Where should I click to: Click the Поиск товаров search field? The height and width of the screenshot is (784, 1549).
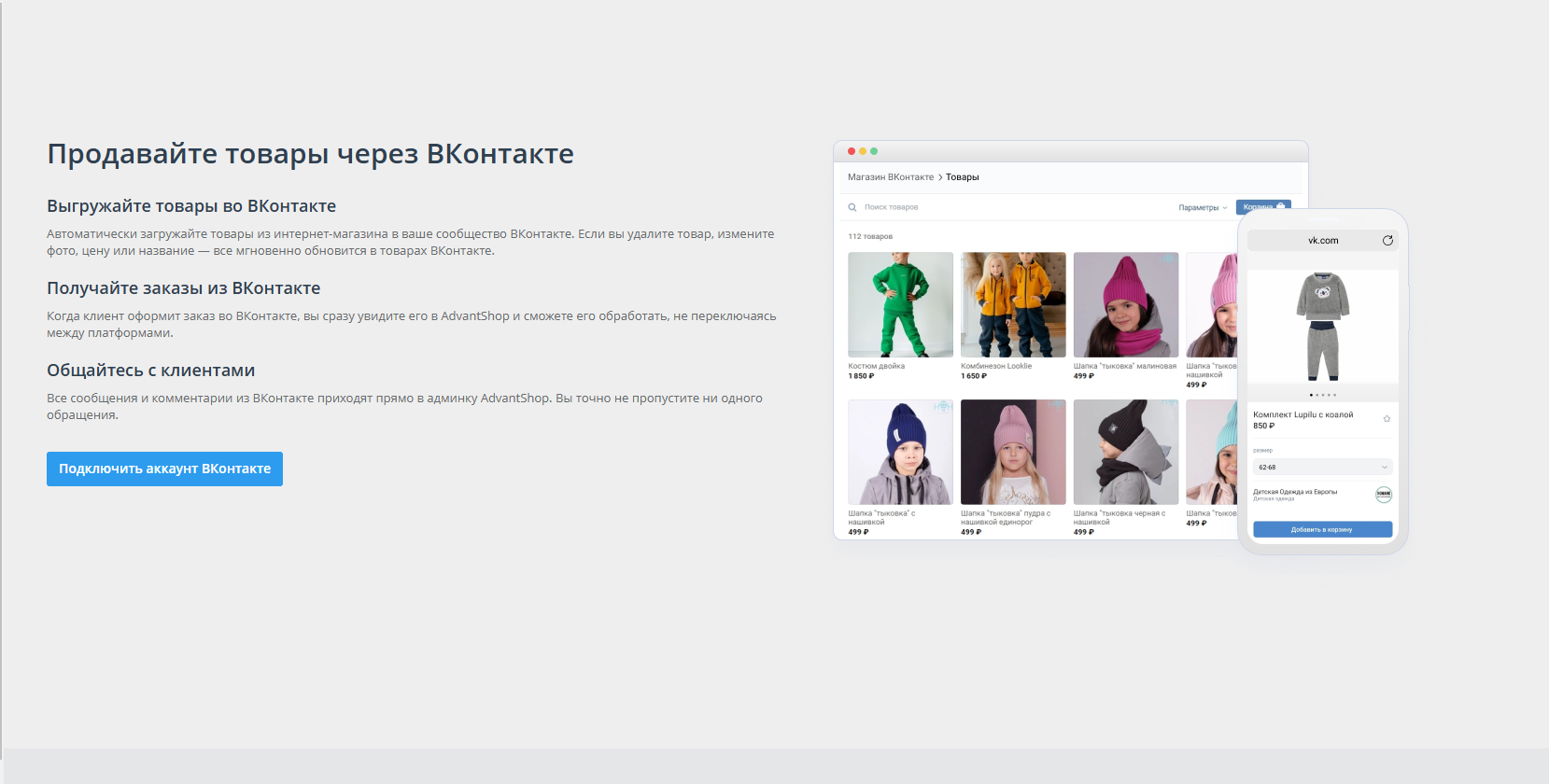[x=892, y=207]
